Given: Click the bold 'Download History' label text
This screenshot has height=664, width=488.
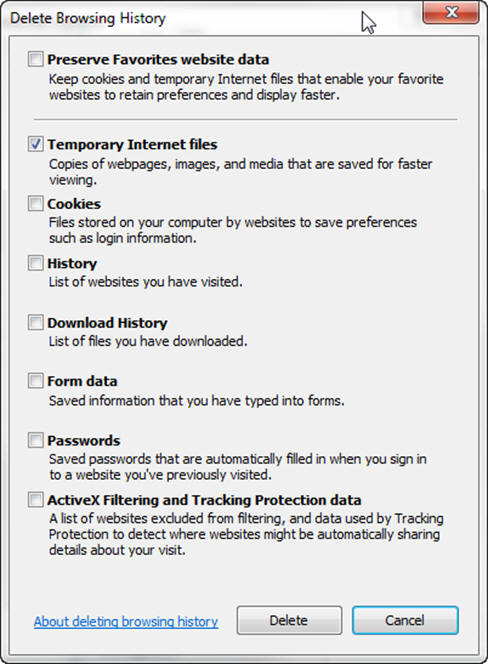Looking at the screenshot, I should click(107, 323).
